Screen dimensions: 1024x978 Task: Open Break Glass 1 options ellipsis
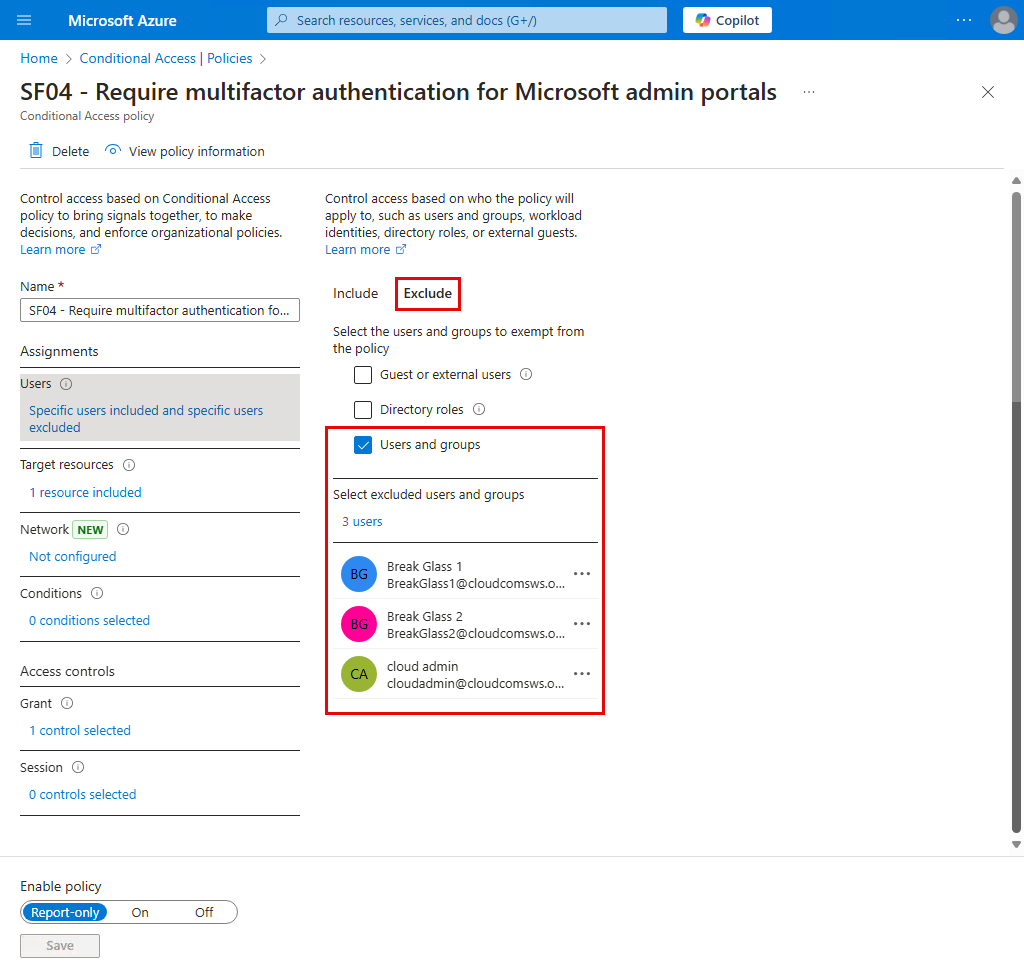pyautogui.click(x=582, y=574)
